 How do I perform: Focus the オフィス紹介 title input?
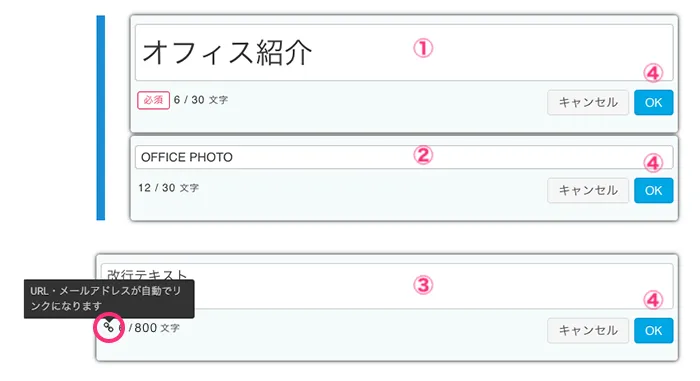click(404, 53)
